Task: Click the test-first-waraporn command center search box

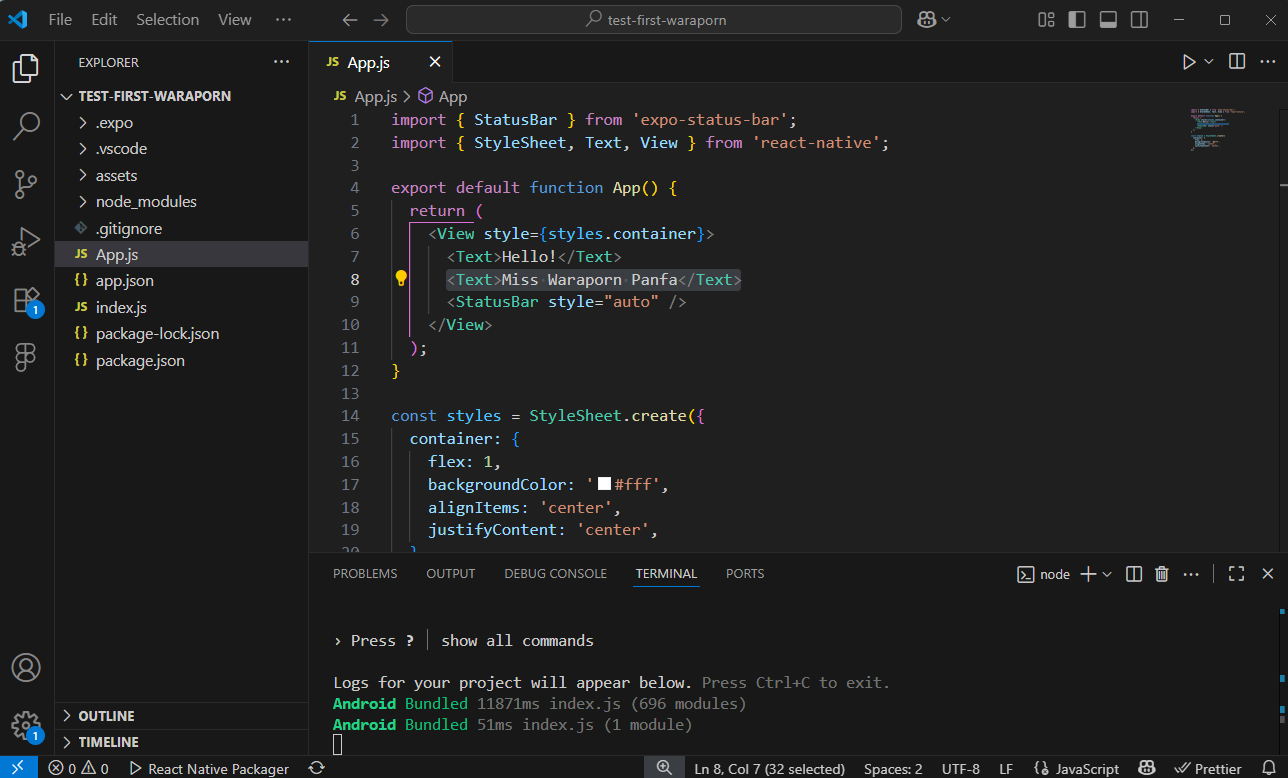Action: click(x=654, y=20)
